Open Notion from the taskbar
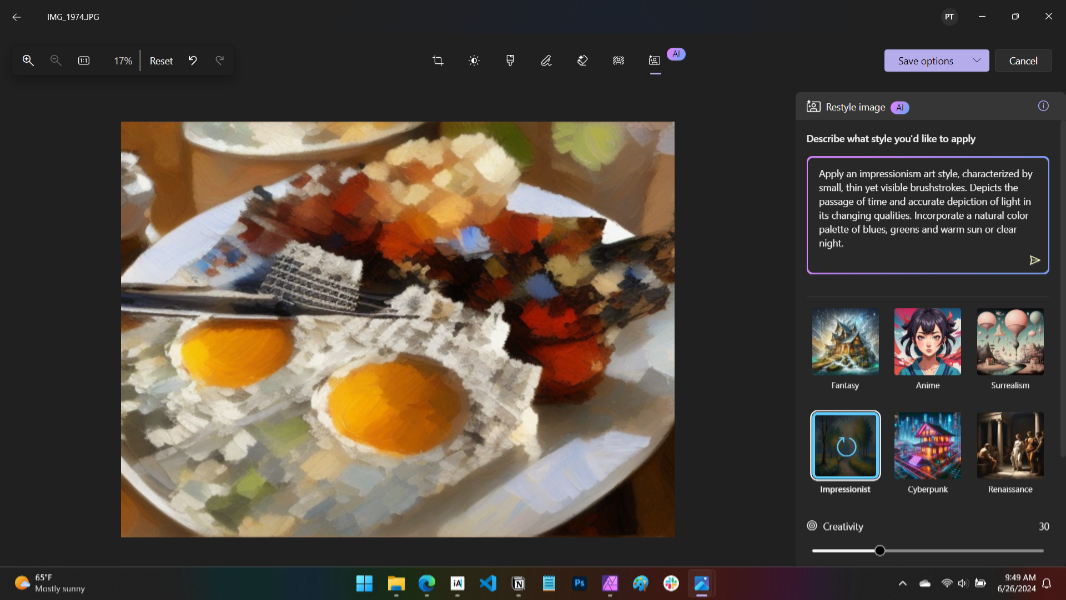The image size is (1066, 600). tap(518, 583)
